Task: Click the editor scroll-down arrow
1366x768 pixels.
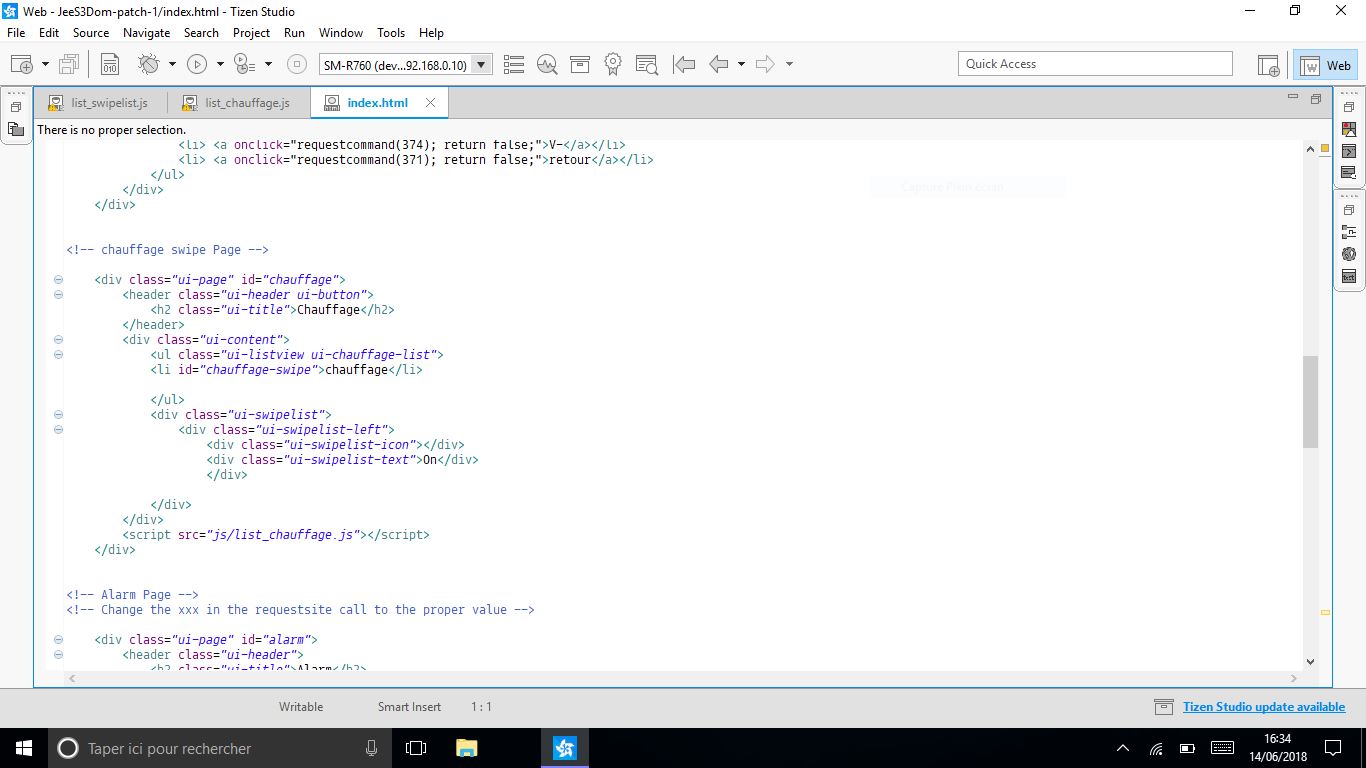Action: [1310, 661]
